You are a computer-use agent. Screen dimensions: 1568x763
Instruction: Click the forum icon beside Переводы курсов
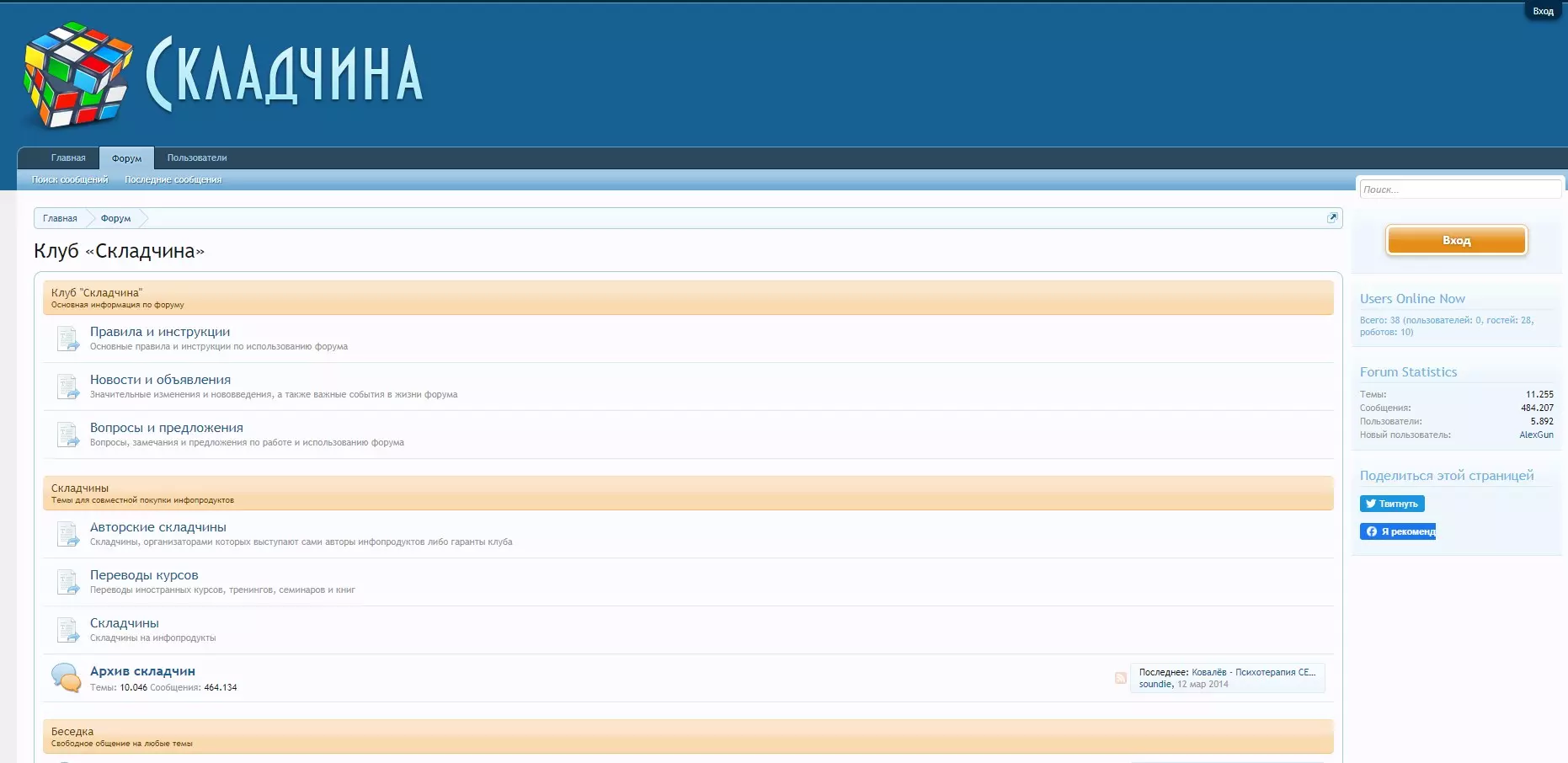pos(67,582)
